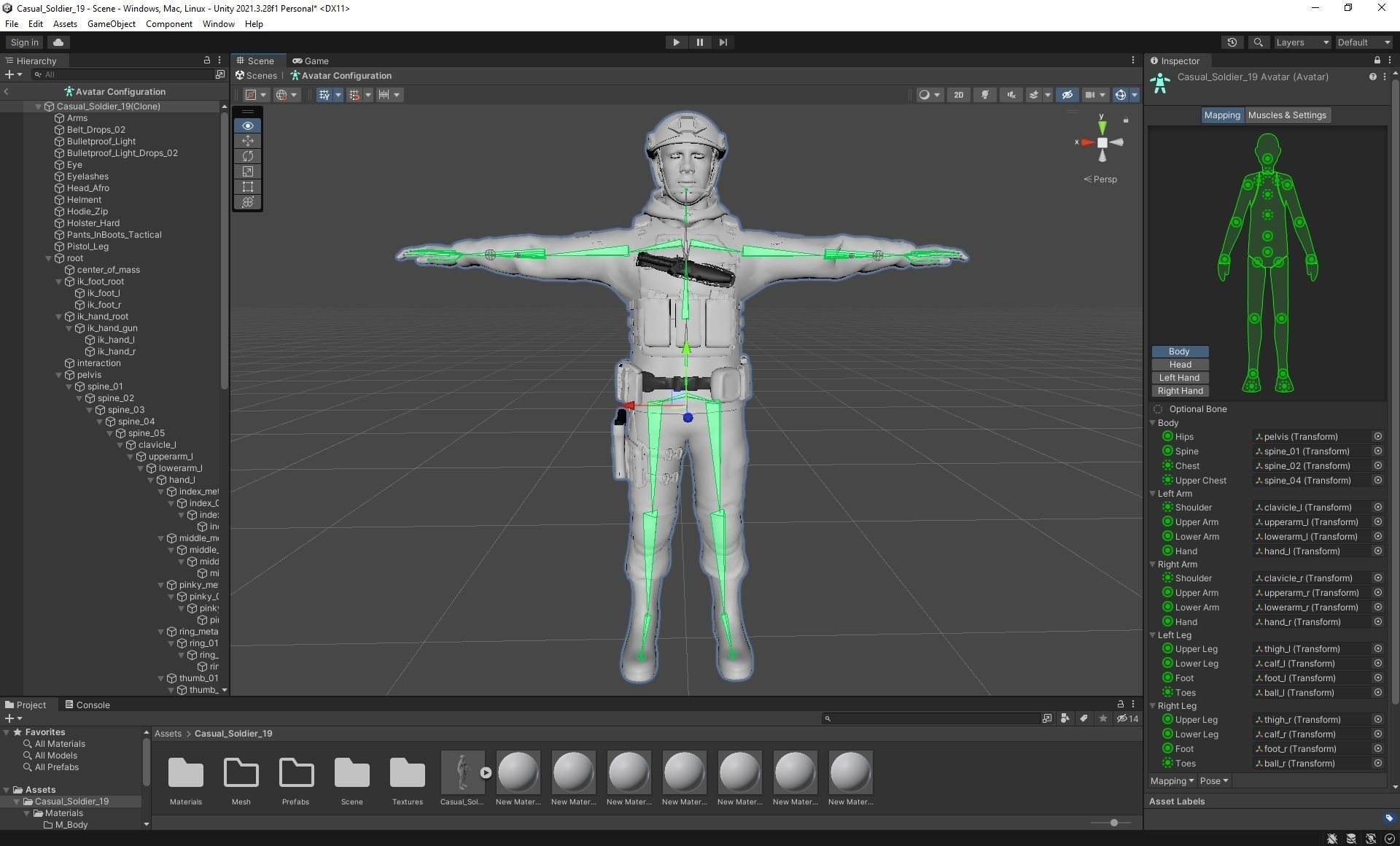This screenshot has width=1400, height=846.
Task: Select the Rotate tool in scene overlay
Action: coord(248,156)
